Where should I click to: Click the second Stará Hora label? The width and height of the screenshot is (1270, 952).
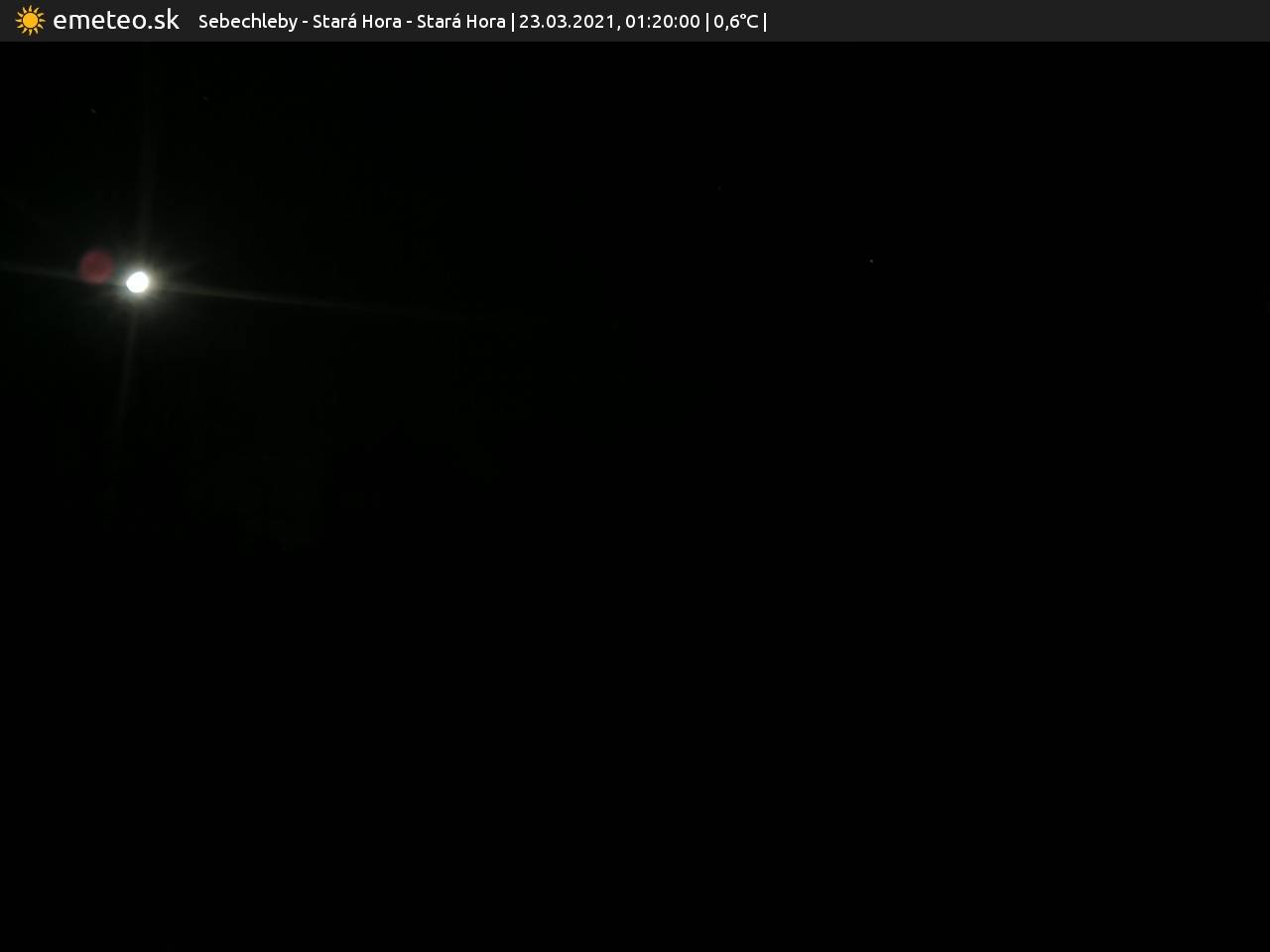coord(460,22)
